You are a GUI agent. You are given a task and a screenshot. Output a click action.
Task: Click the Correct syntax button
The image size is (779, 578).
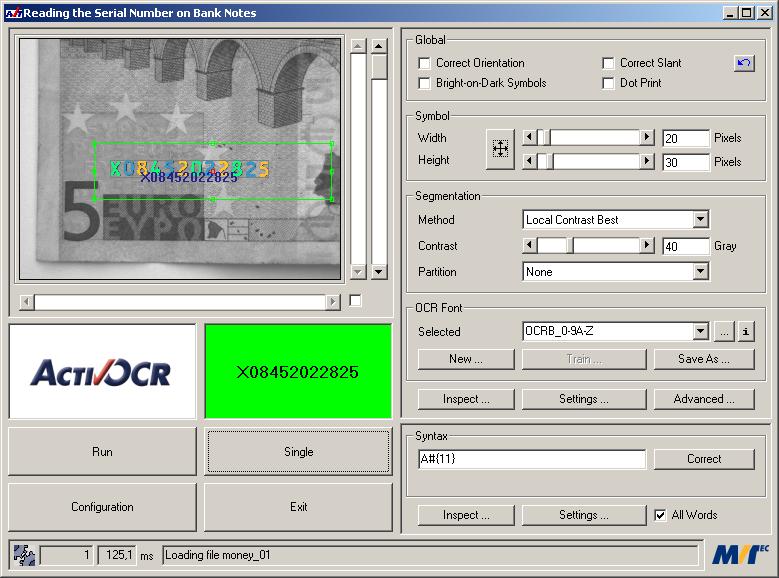[704, 459]
